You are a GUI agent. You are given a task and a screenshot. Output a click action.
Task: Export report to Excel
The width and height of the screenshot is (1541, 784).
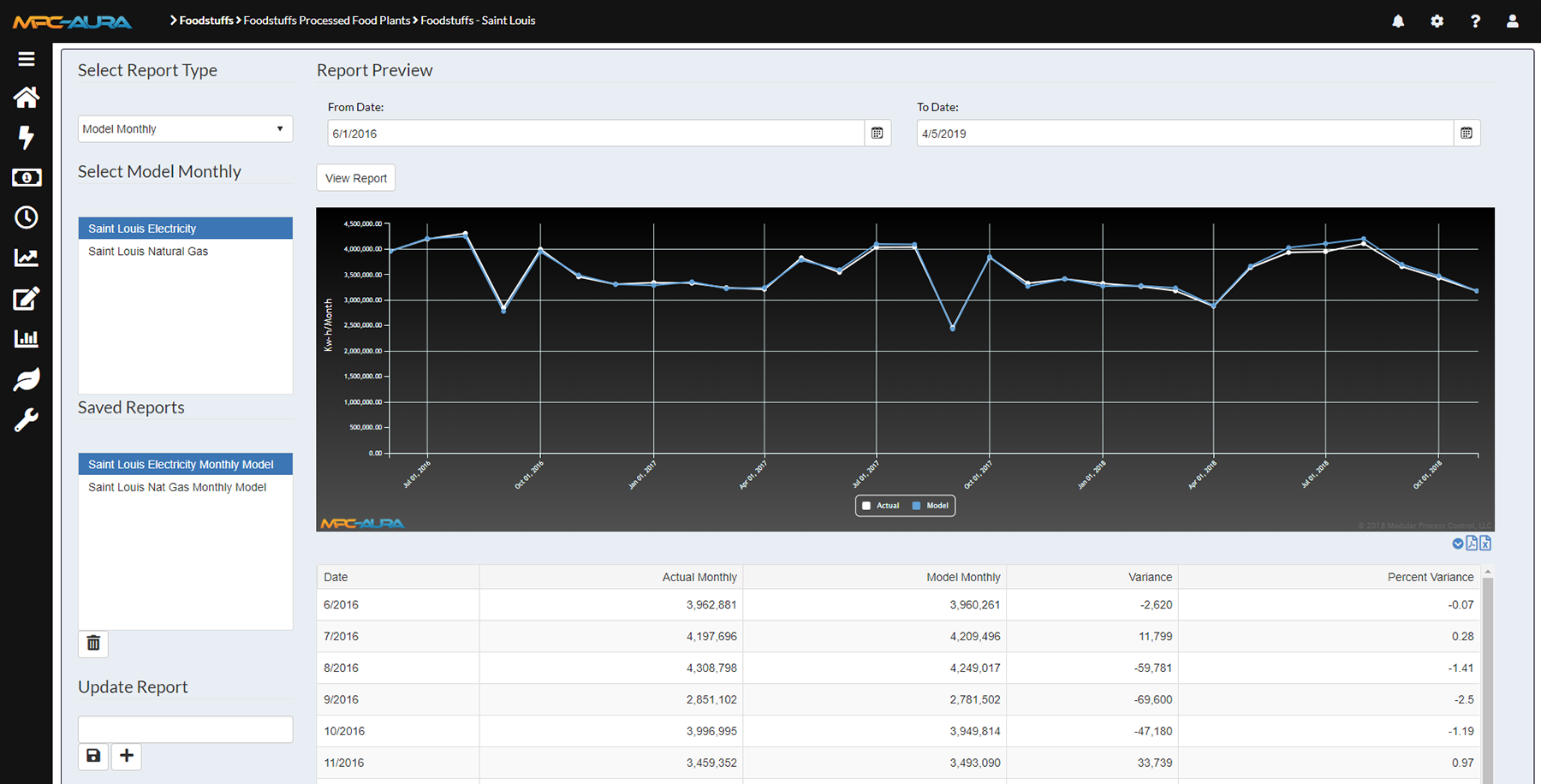tap(1485, 543)
